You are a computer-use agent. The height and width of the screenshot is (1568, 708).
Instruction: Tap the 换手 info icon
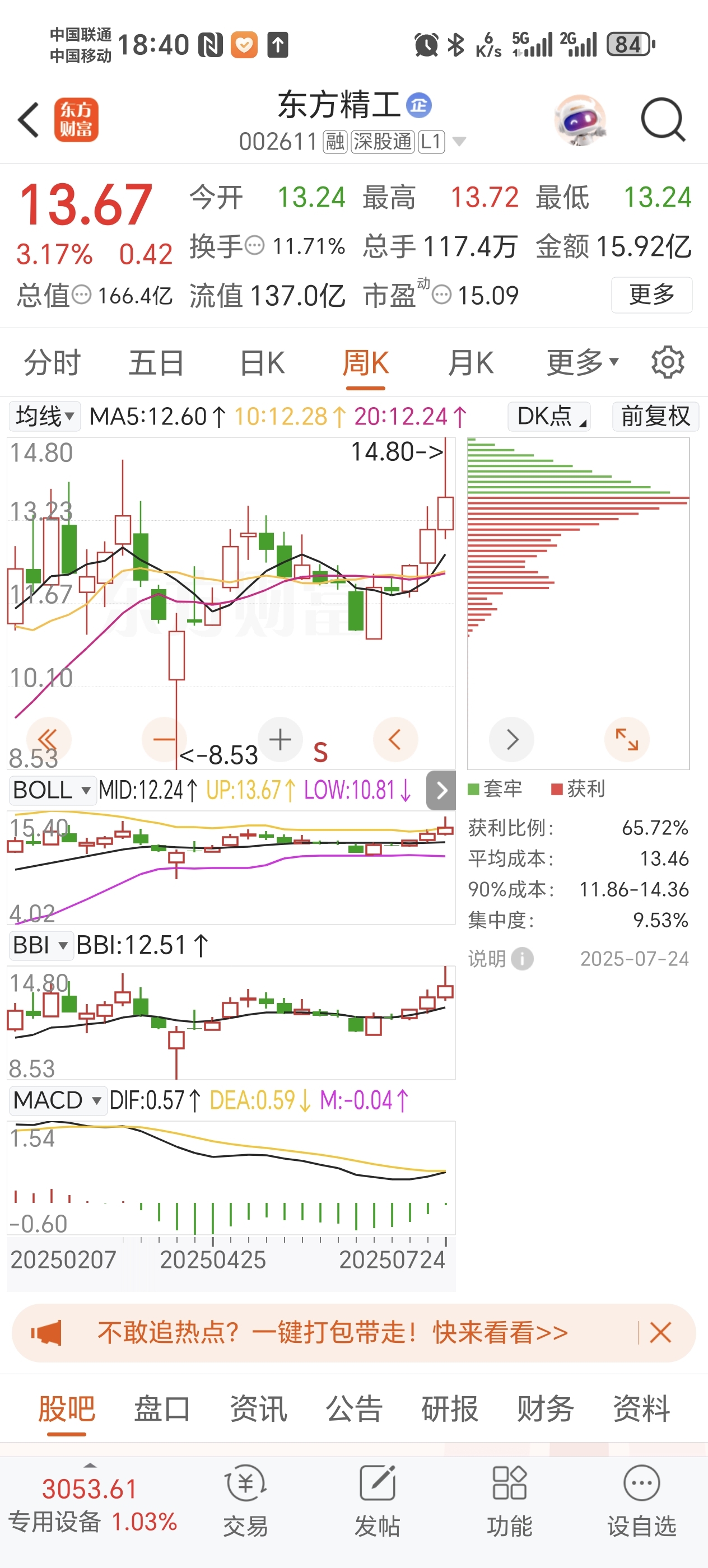pyautogui.click(x=254, y=246)
